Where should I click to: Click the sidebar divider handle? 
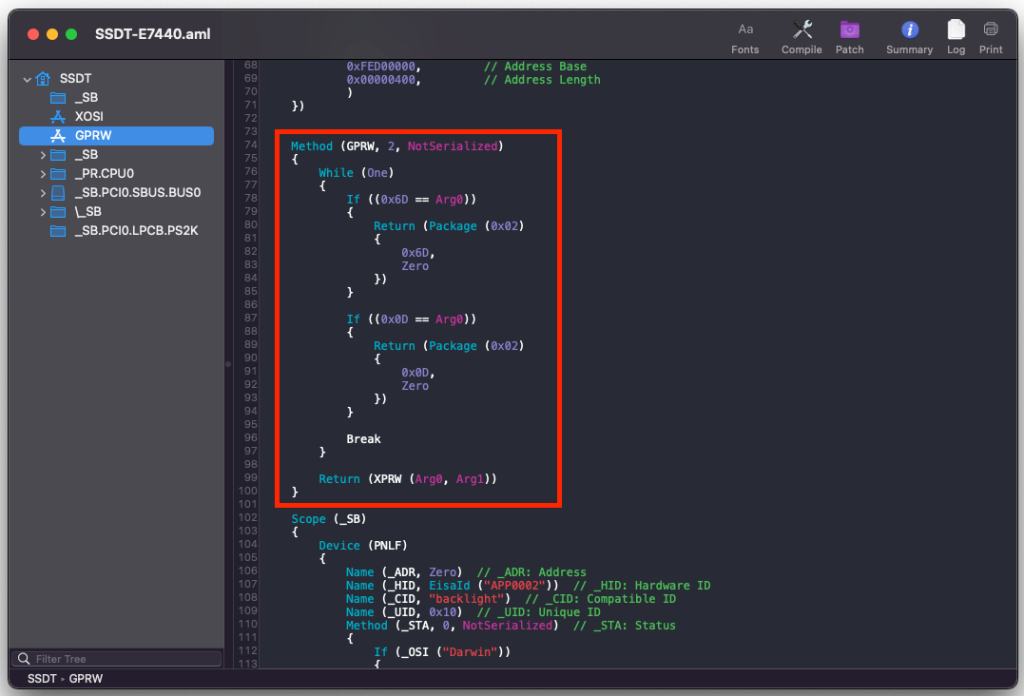point(227,364)
